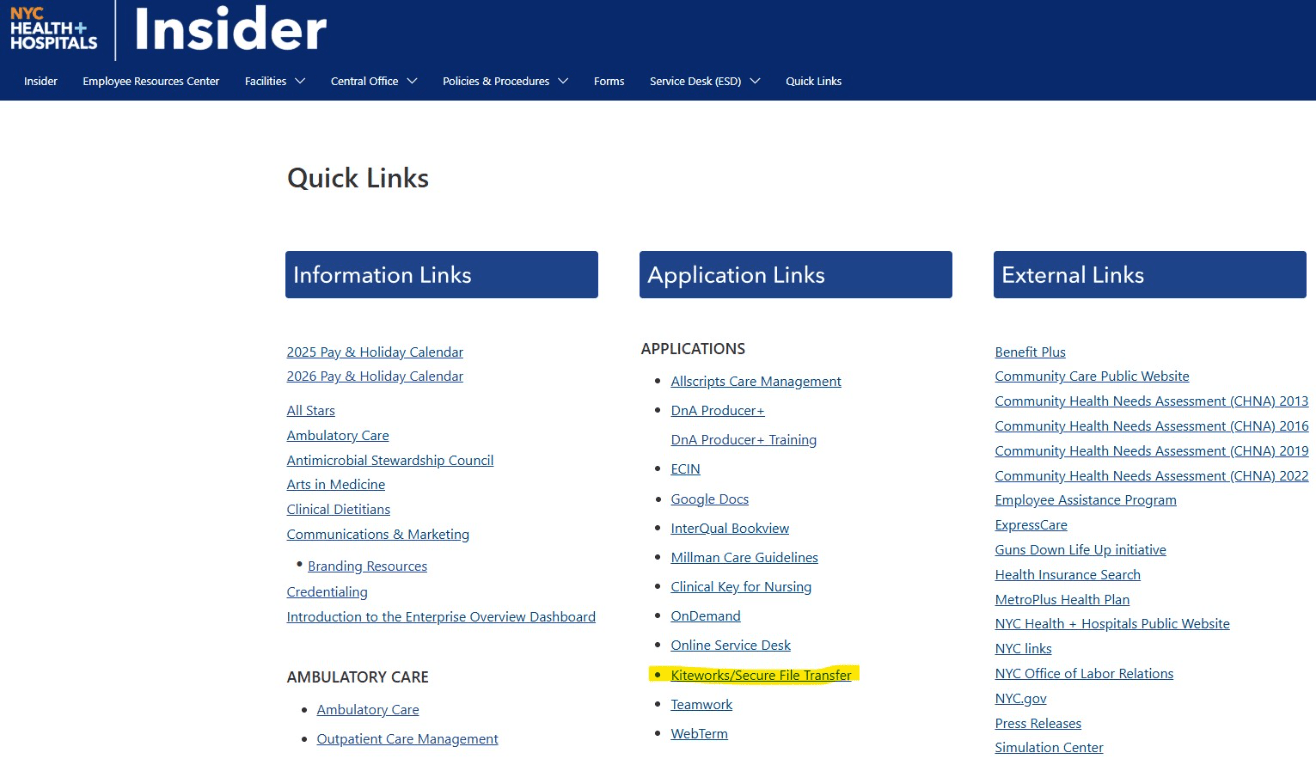1316x759 pixels.
Task: Open the Branding Resources link
Action: coord(367,566)
